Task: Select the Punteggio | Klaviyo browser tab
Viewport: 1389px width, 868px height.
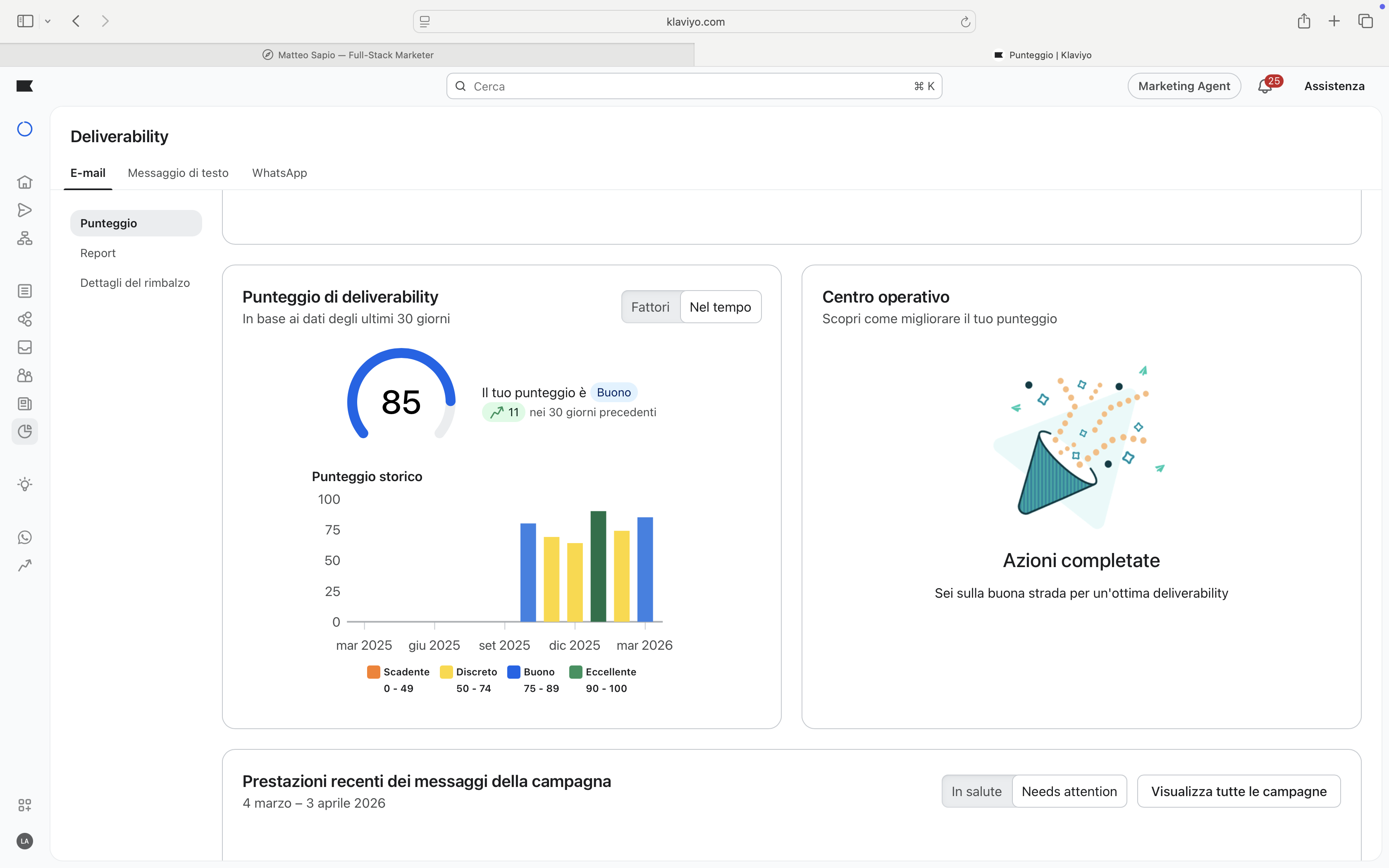Action: [1042, 55]
